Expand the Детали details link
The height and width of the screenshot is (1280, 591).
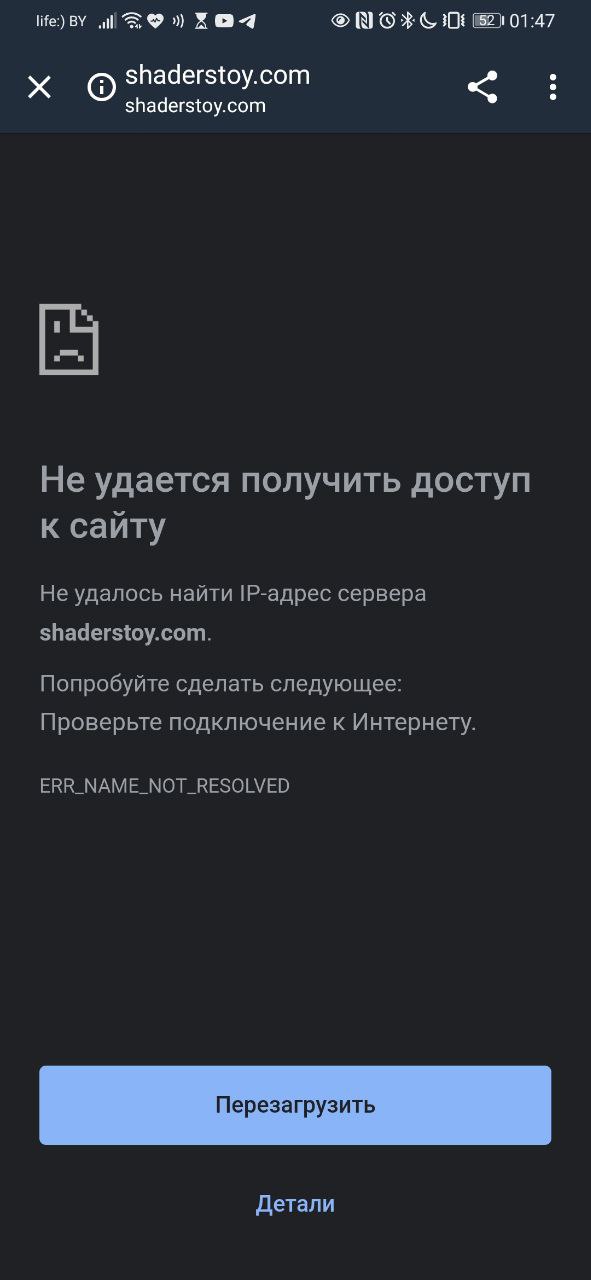click(295, 1204)
